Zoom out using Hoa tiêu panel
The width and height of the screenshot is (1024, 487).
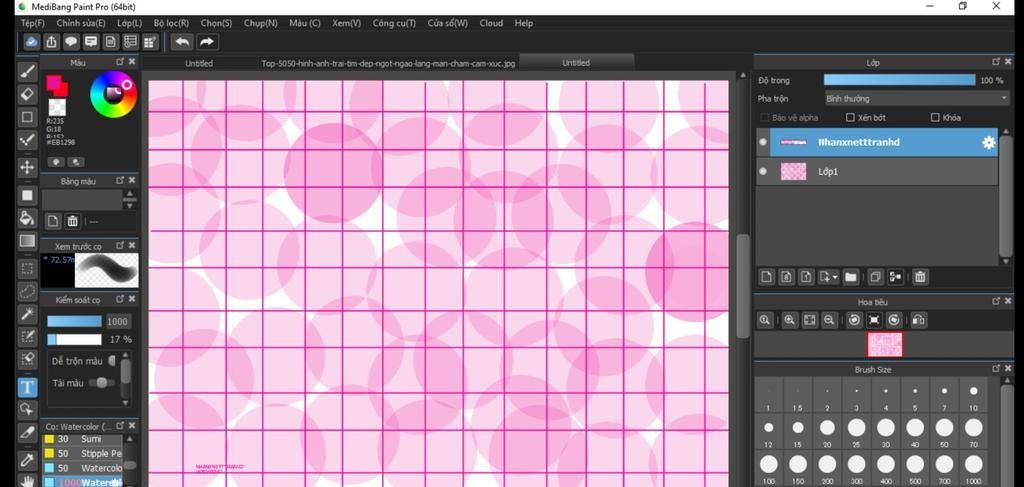click(x=829, y=320)
